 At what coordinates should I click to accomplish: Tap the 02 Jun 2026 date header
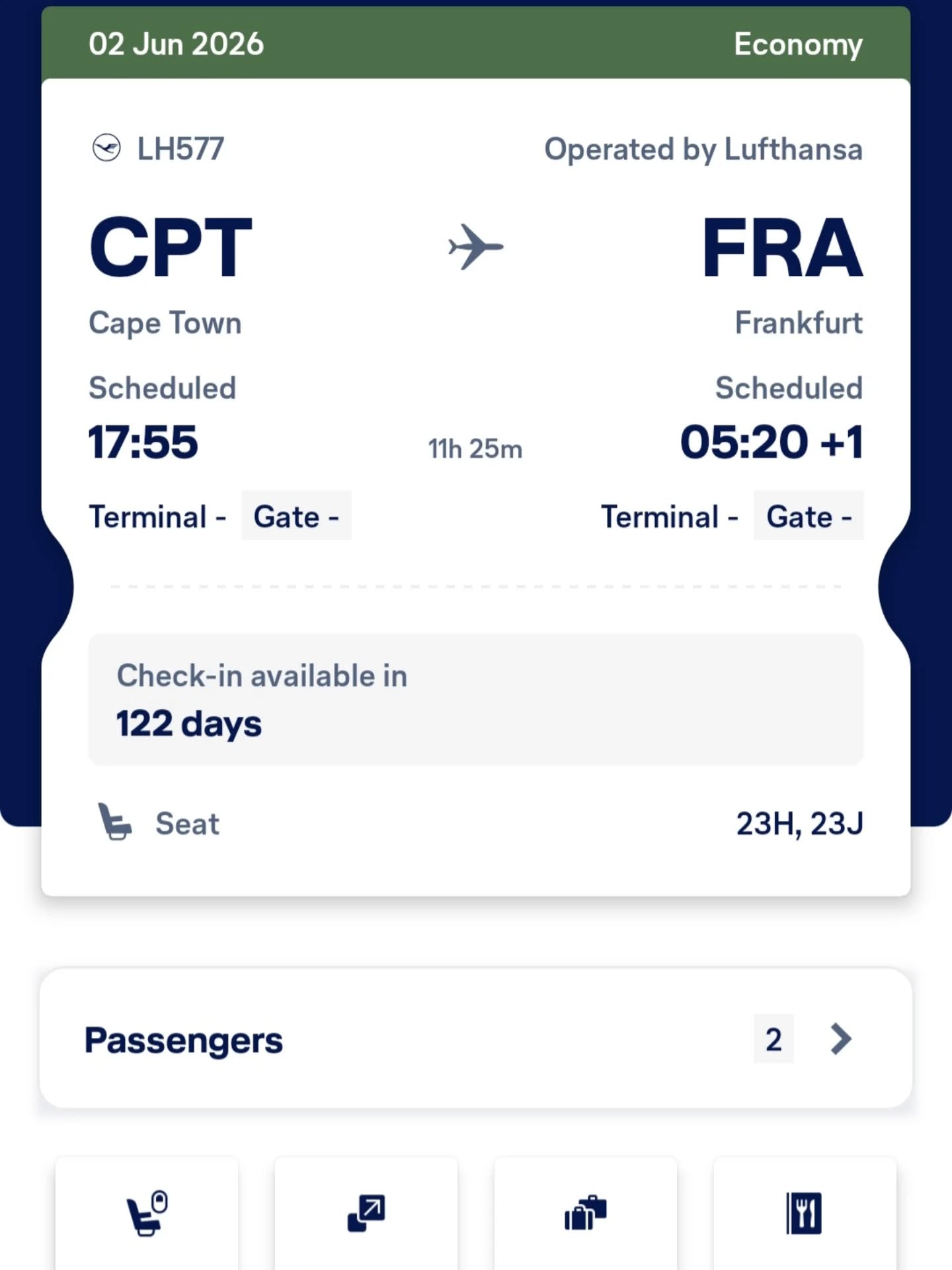pyautogui.click(x=177, y=44)
